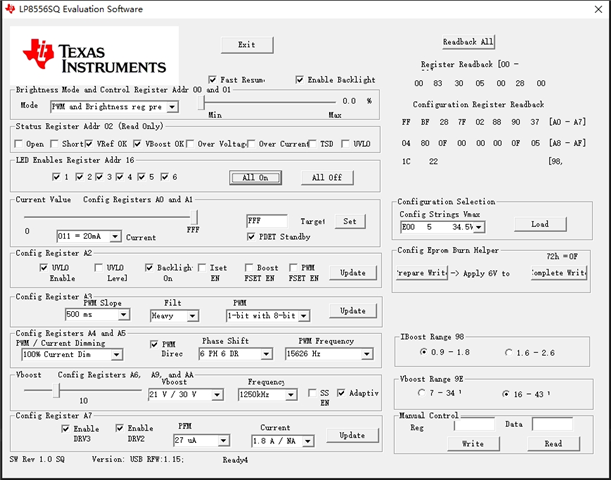611x480 pixels.
Task: Open the PWM Slope 500 ms dropdown
Action: click(97, 315)
